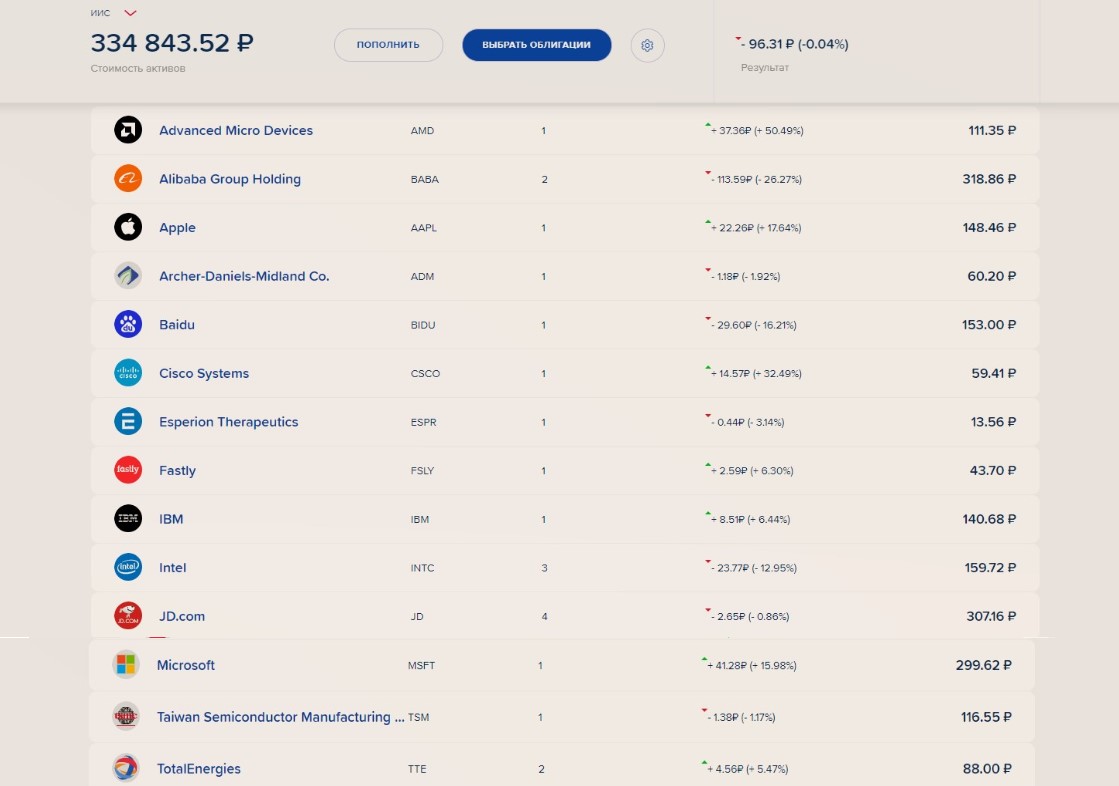The image size is (1119, 786).
Task: Click the Пополнить button
Action: pos(388,45)
